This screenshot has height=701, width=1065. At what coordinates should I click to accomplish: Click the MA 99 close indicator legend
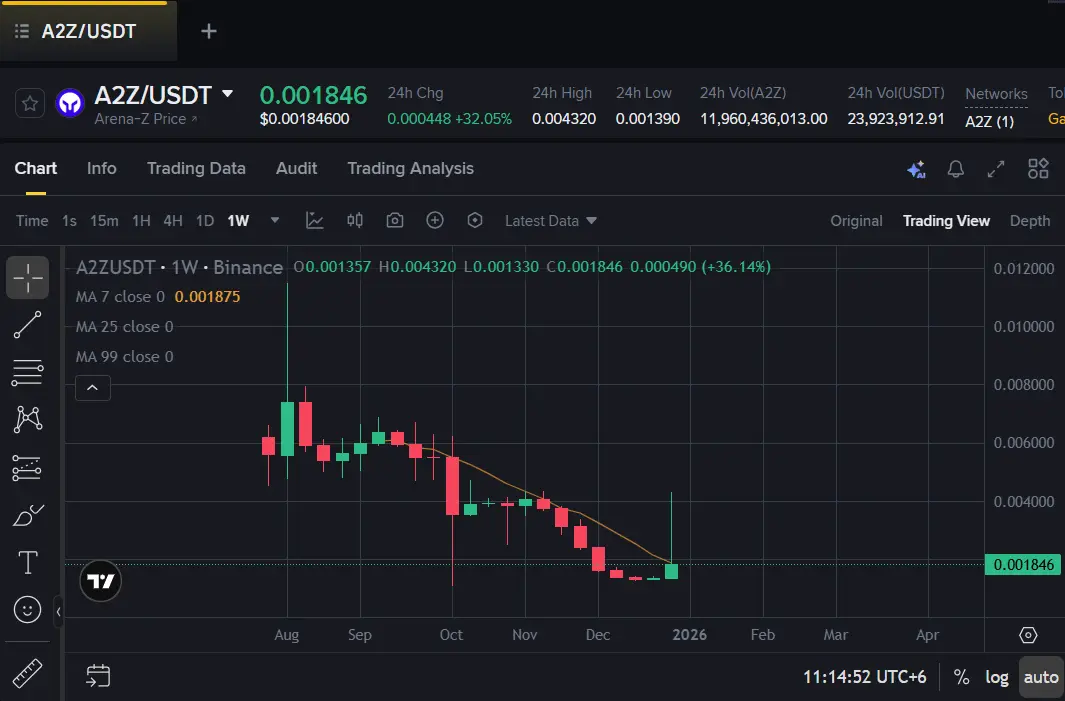point(124,357)
